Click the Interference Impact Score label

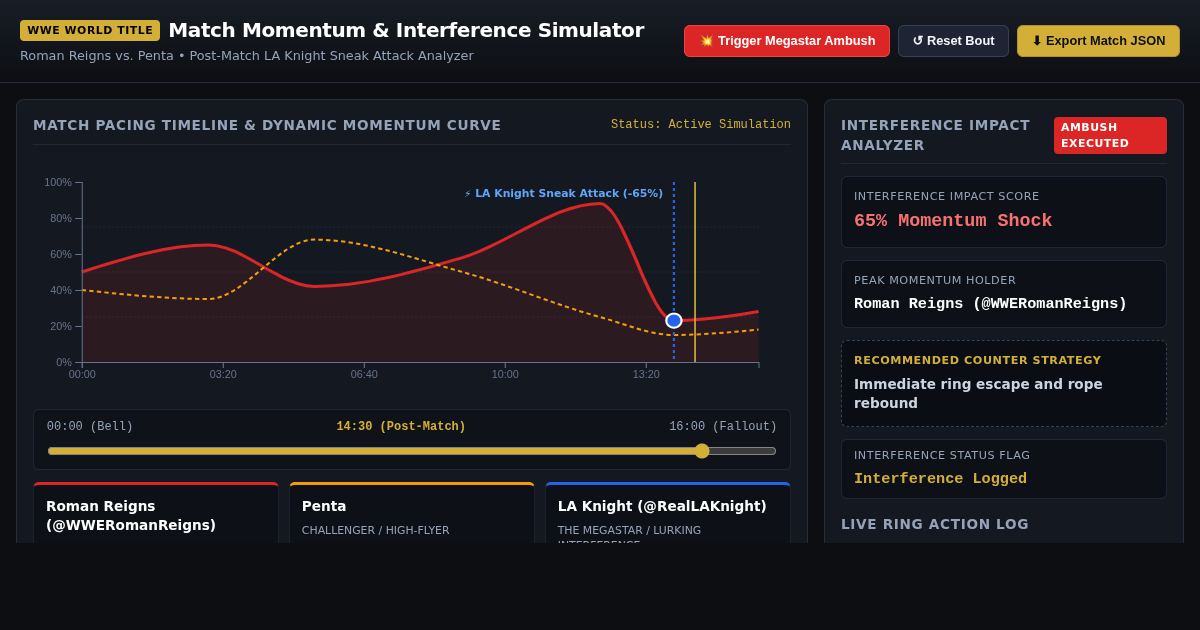click(947, 197)
